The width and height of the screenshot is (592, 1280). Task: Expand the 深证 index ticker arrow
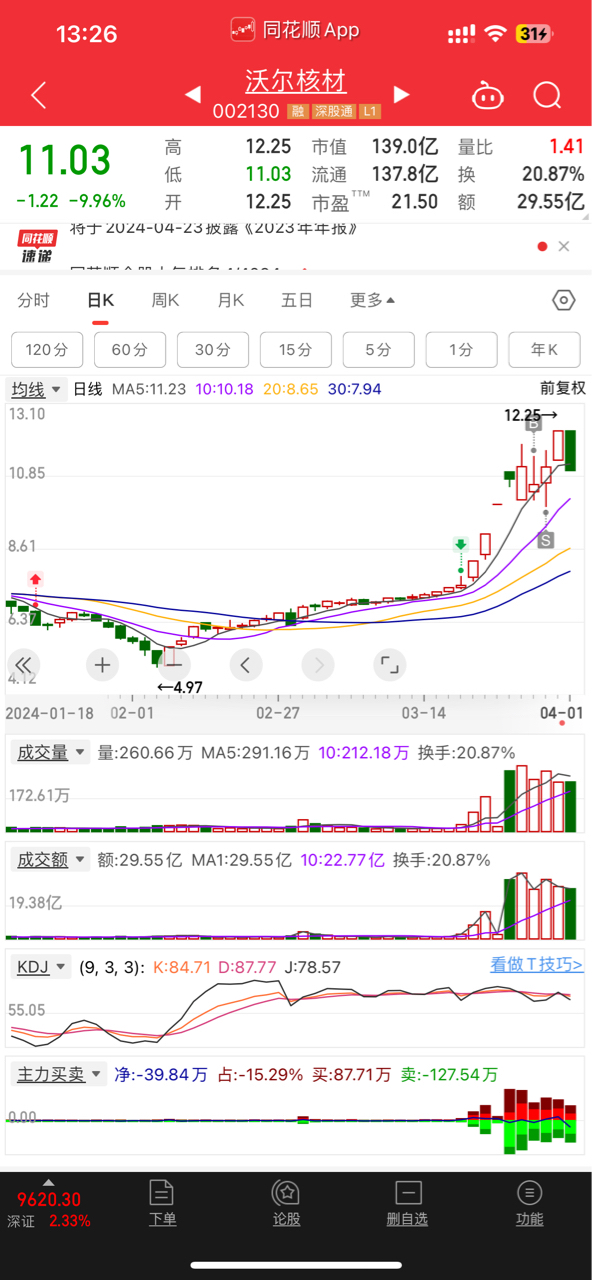(48, 1182)
